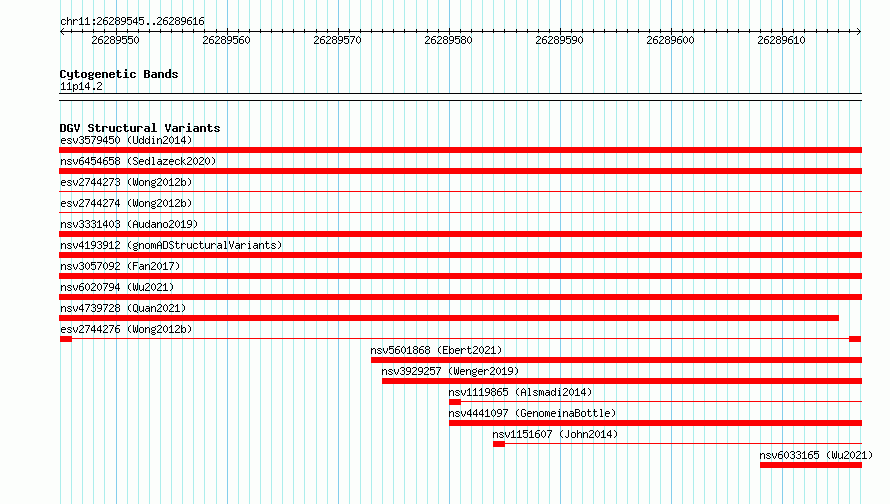Screen dimensions: 890x504
Task: Click ruler position 26289580
Action: point(448,40)
